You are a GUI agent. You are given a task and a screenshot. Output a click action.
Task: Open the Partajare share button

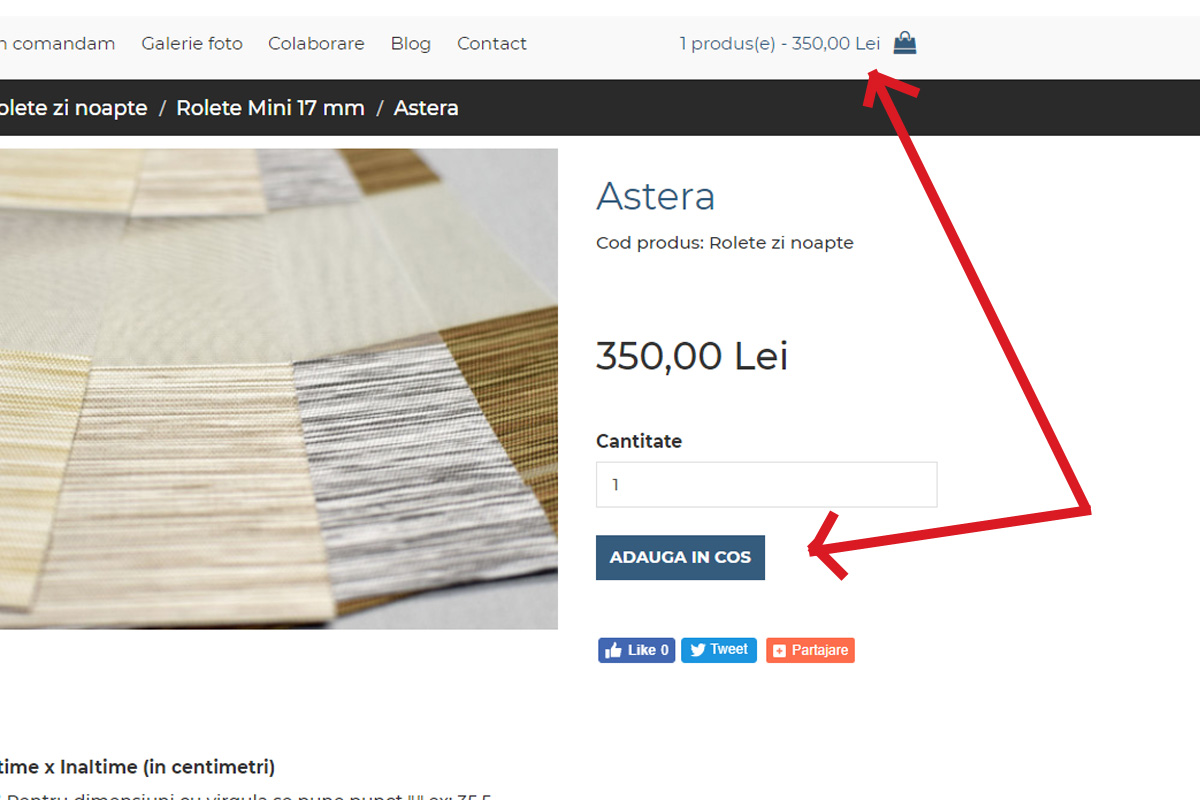[x=811, y=650]
